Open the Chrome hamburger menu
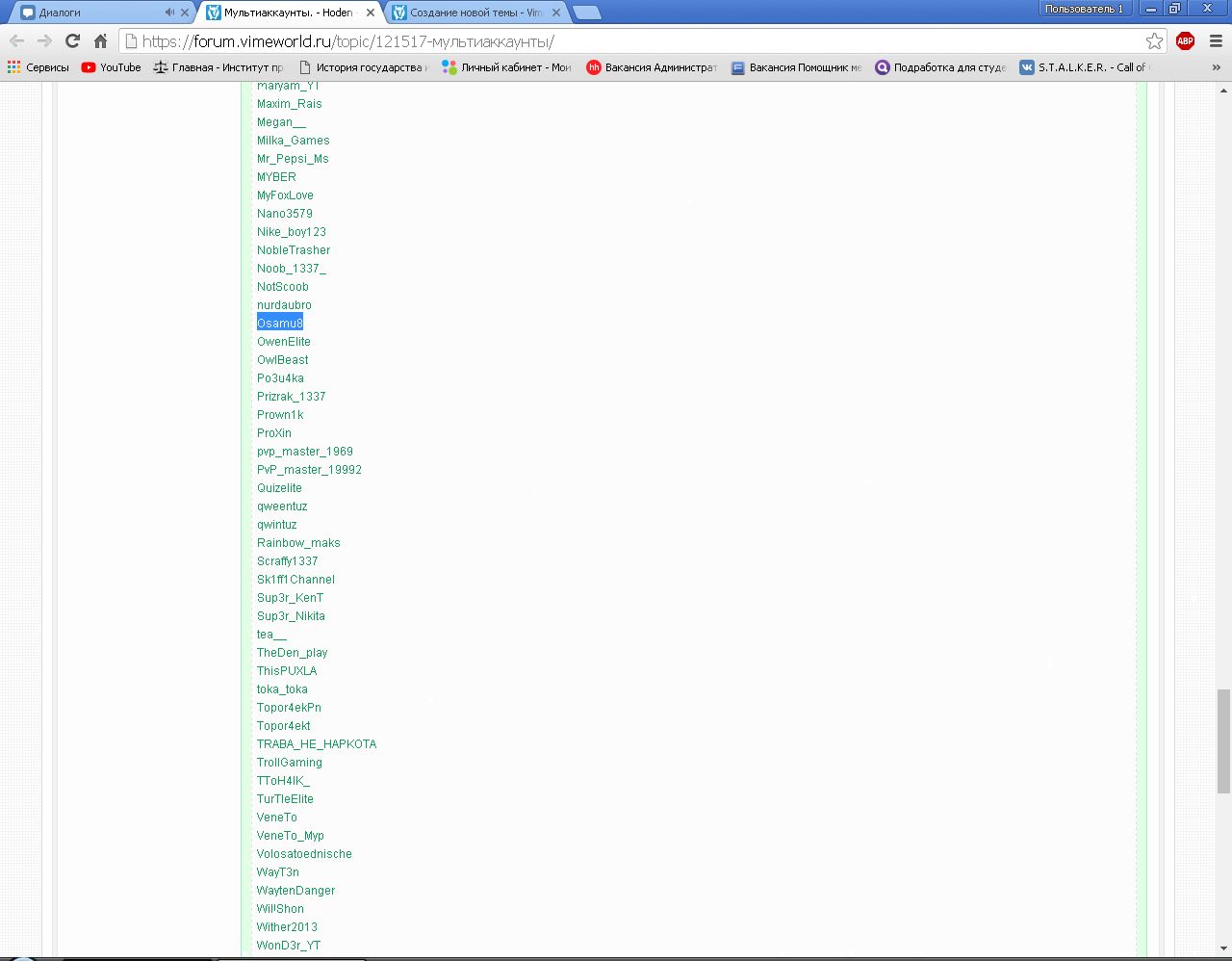 coord(1216,40)
